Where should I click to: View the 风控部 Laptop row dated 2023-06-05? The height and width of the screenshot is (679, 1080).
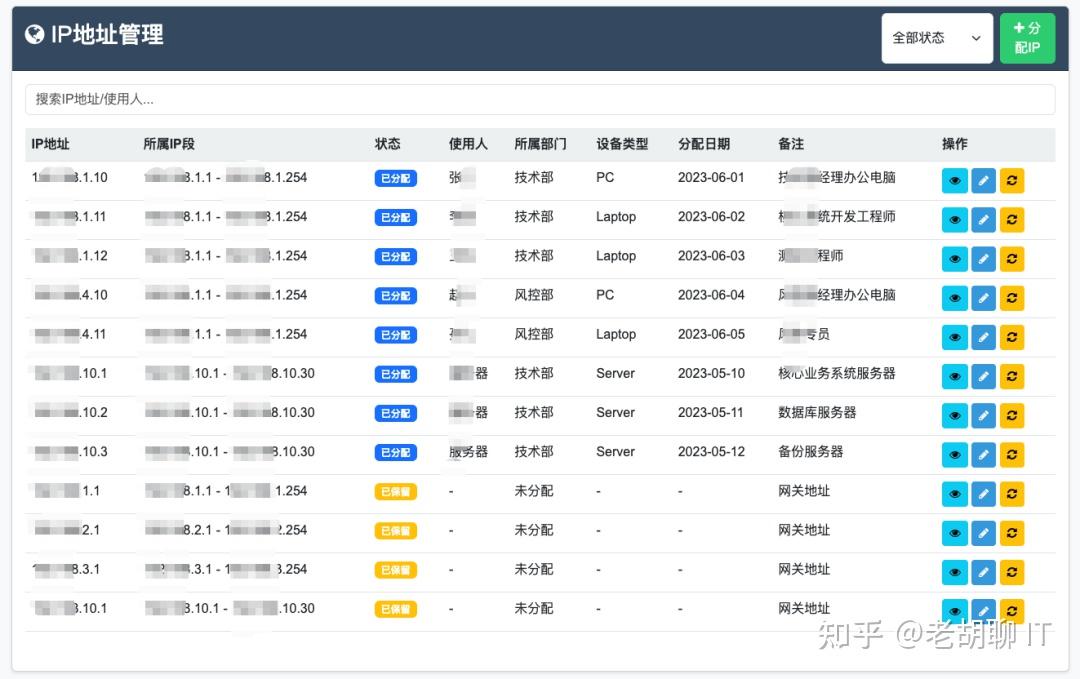click(955, 337)
